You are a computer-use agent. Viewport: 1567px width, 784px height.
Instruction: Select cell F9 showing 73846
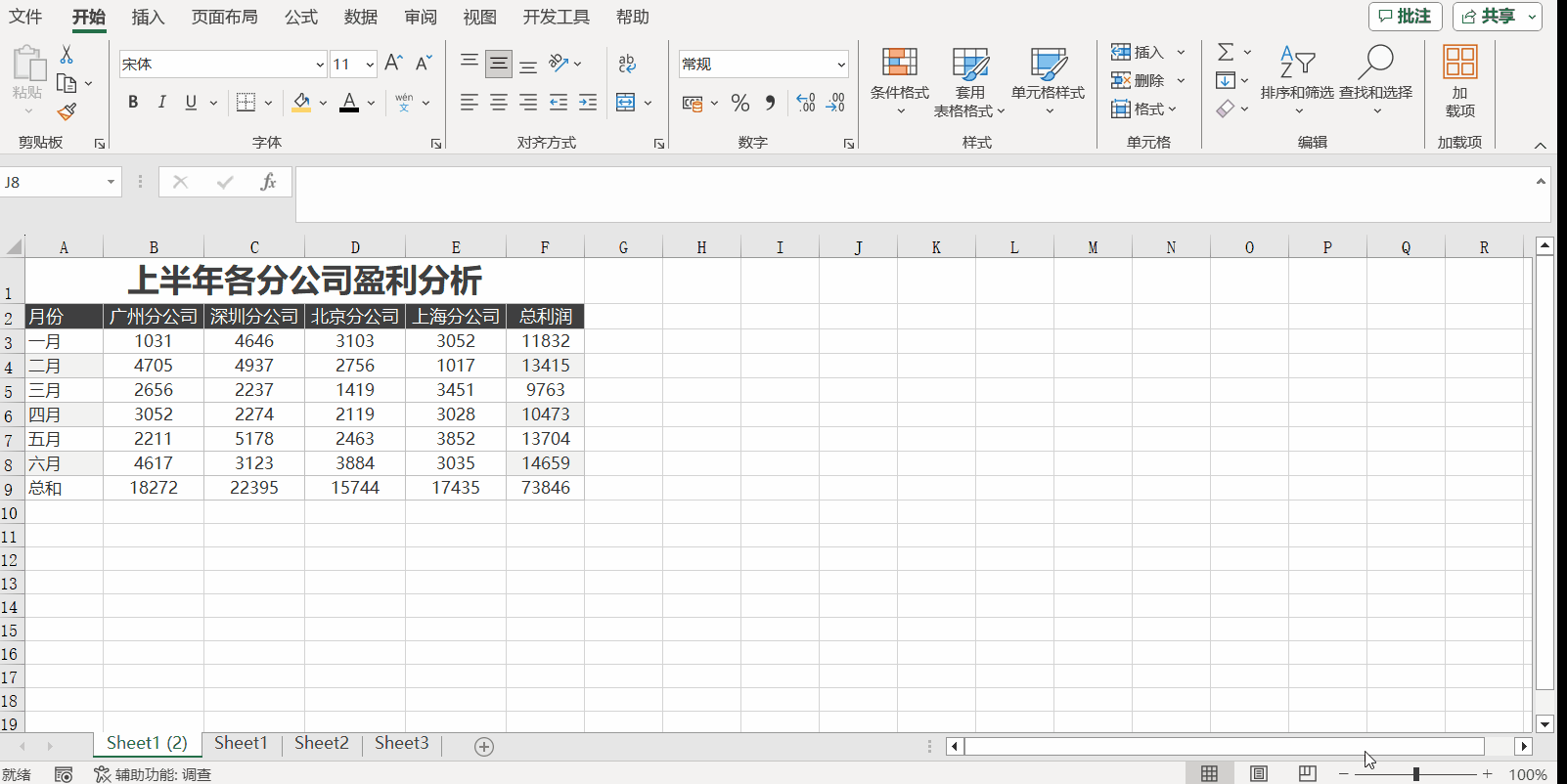pyautogui.click(x=545, y=488)
